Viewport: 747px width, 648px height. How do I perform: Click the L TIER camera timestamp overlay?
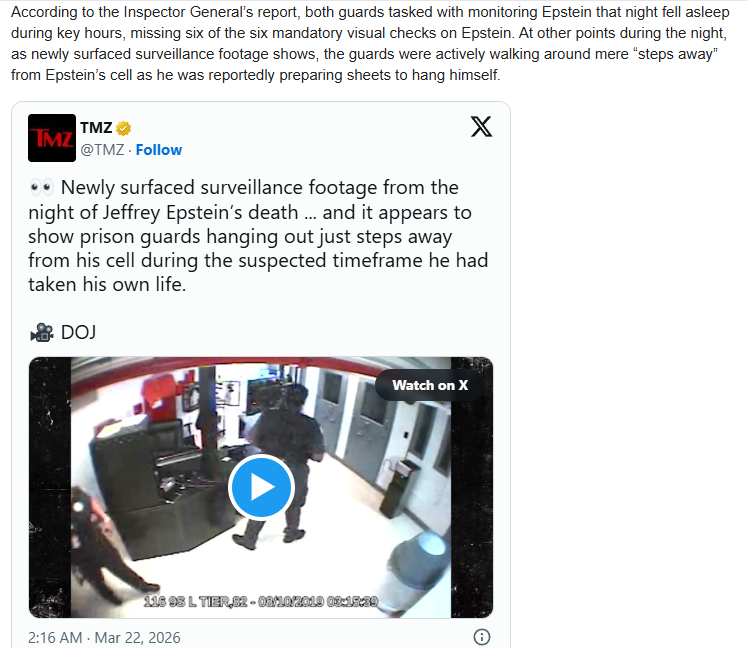tap(261, 601)
